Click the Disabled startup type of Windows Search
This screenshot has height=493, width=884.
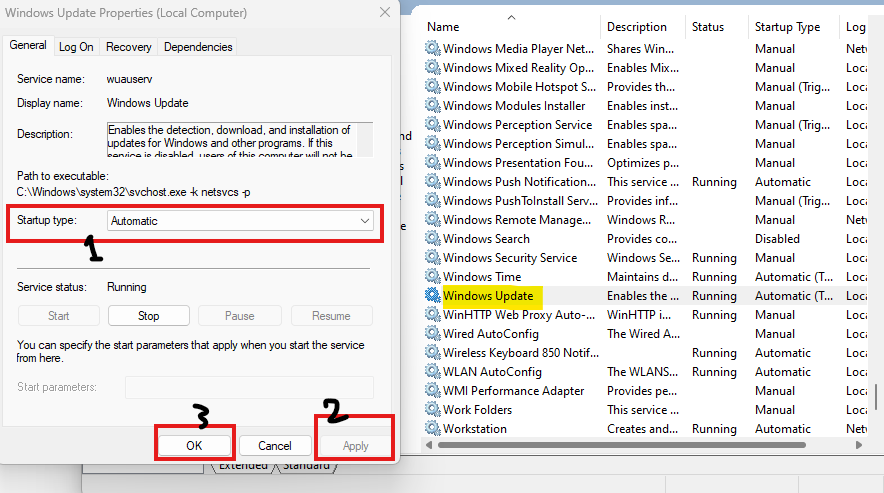pos(777,239)
